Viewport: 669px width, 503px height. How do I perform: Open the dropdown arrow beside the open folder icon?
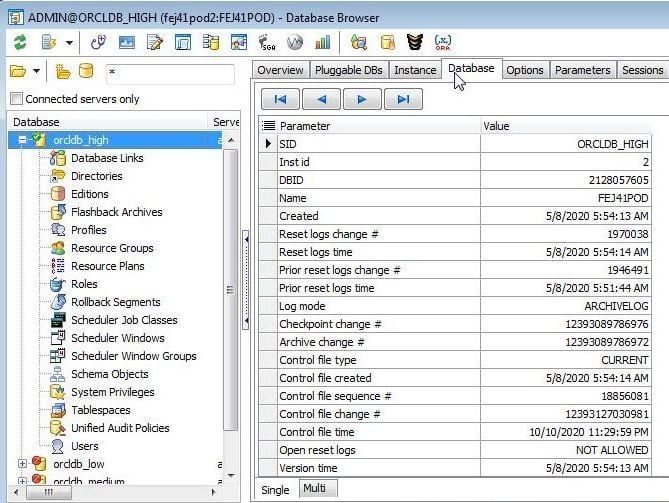pyautogui.click(x=36, y=71)
